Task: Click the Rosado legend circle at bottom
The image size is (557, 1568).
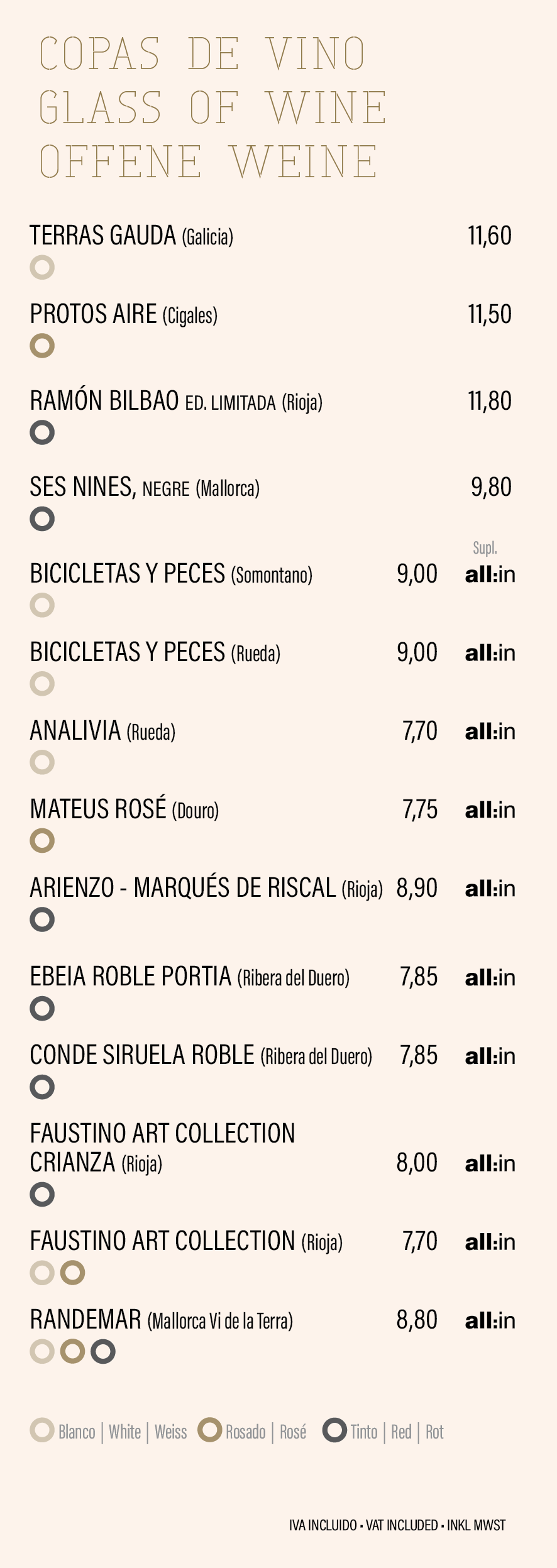Action: [x=209, y=1430]
